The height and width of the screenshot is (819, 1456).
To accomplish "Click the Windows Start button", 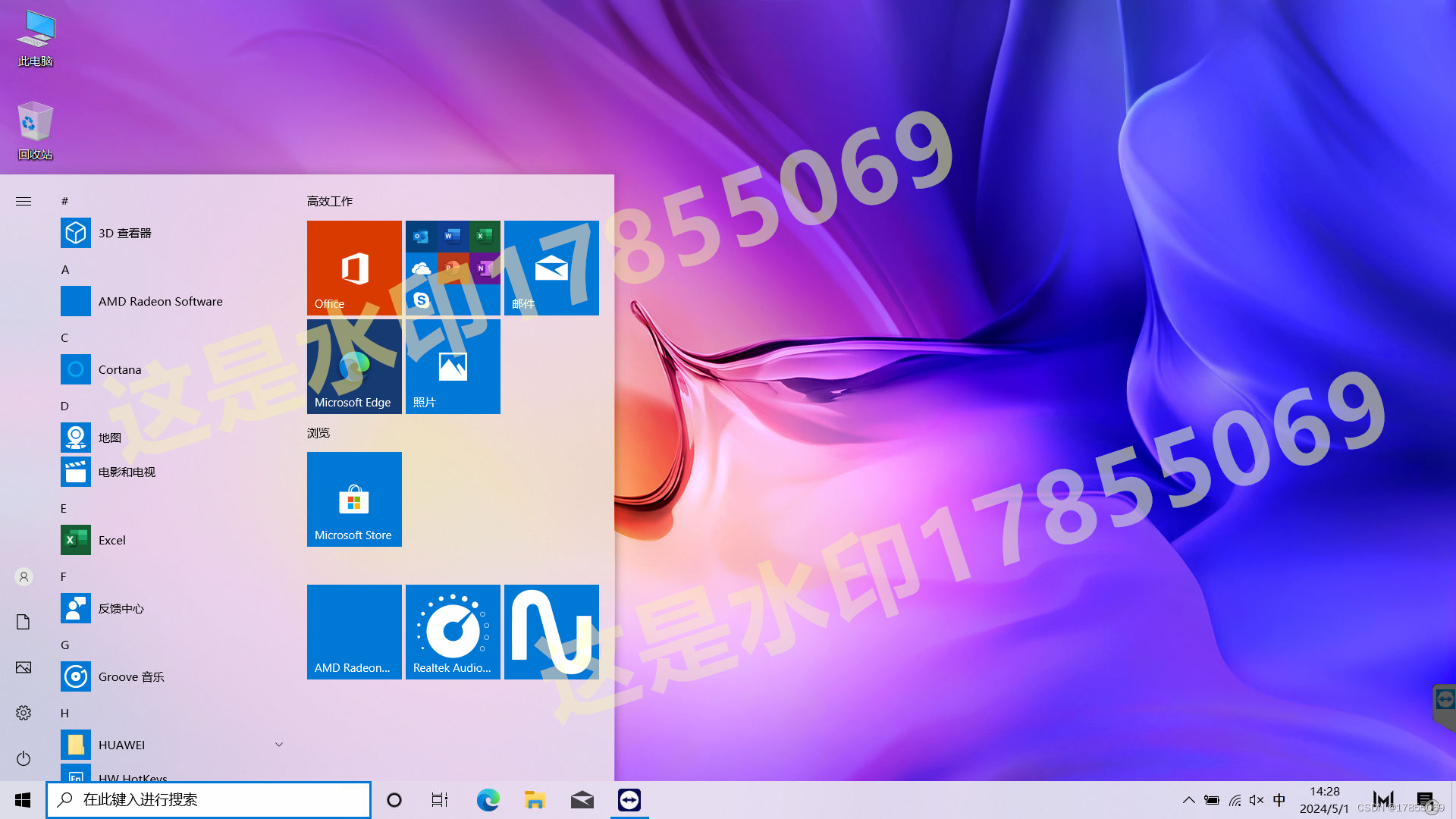I will 23,800.
